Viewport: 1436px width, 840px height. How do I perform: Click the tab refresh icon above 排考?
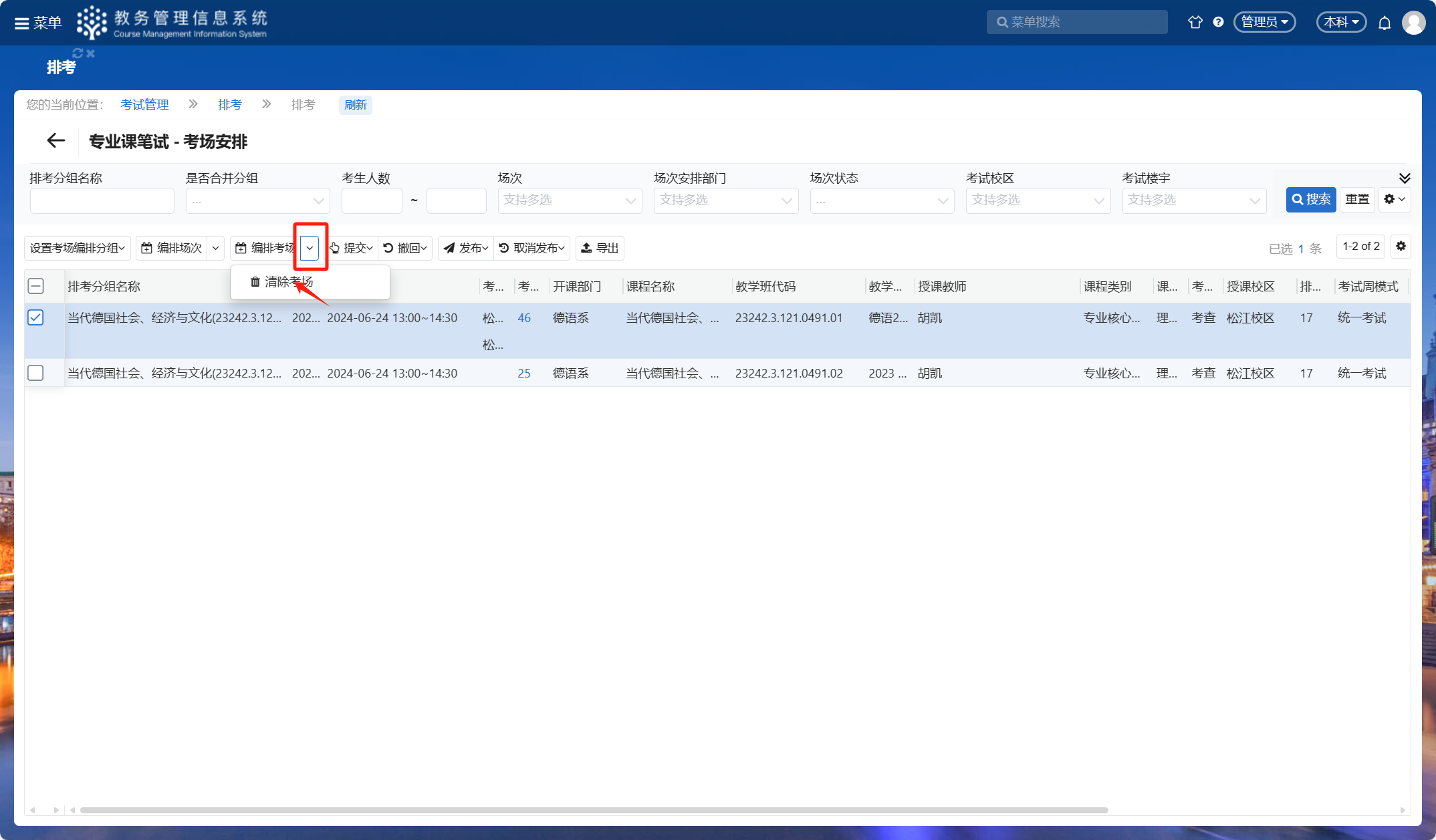78,53
